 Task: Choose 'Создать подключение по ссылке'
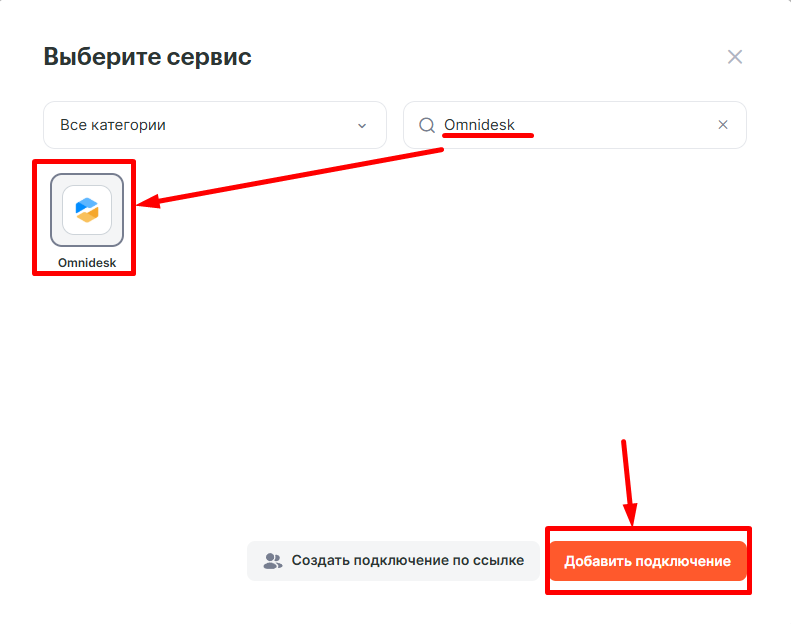pyautogui.click(x=393, y=561)
